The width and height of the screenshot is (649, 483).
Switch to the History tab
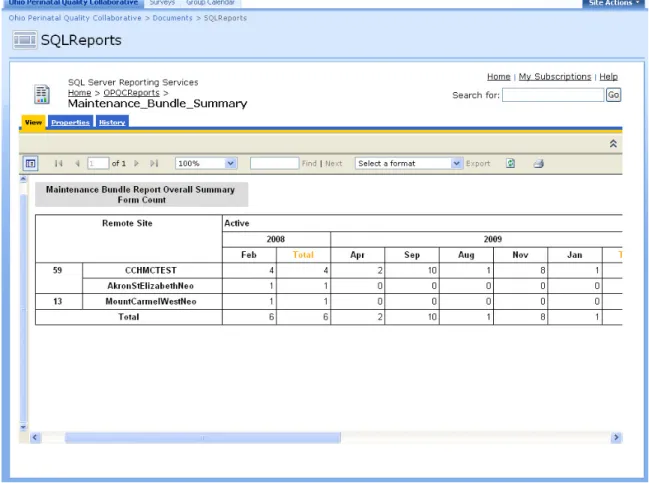point(112,123)
